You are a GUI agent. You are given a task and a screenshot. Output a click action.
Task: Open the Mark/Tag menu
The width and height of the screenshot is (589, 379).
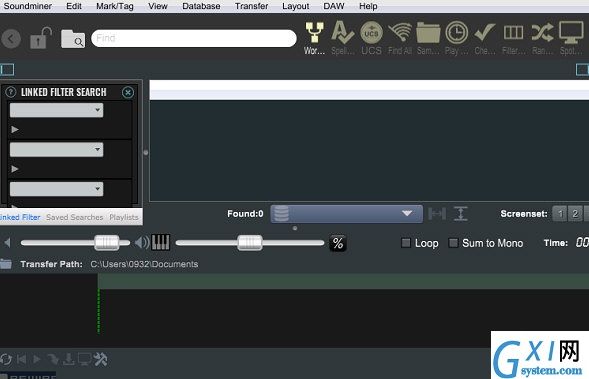click(x=115, y=6)
